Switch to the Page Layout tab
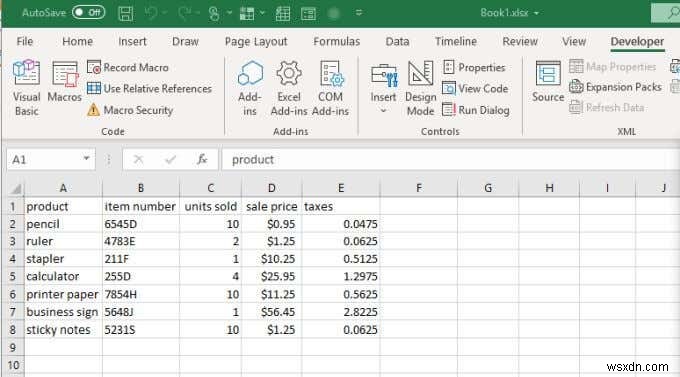 tap(256, 41)
